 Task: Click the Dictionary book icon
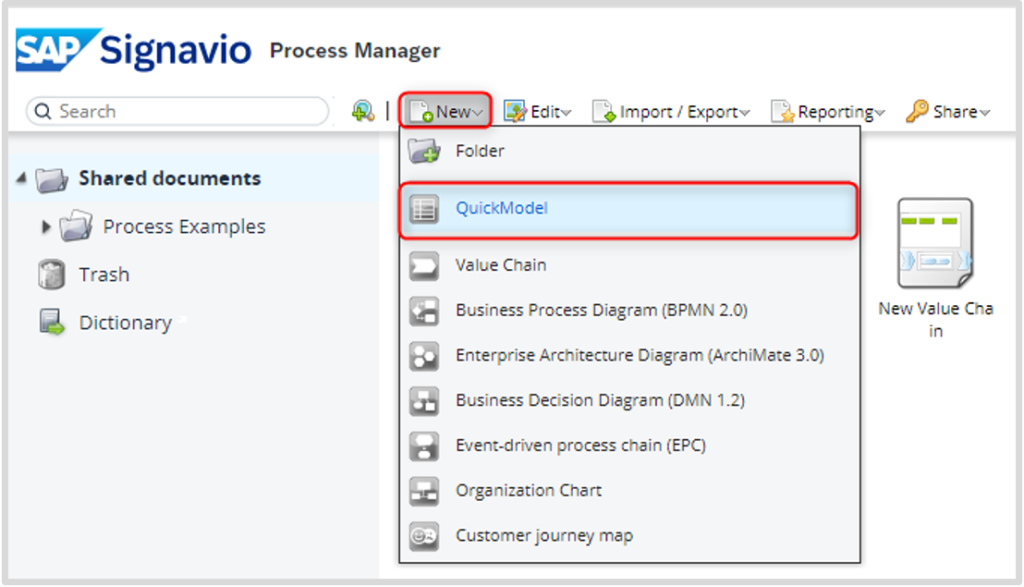click(52, 322)
